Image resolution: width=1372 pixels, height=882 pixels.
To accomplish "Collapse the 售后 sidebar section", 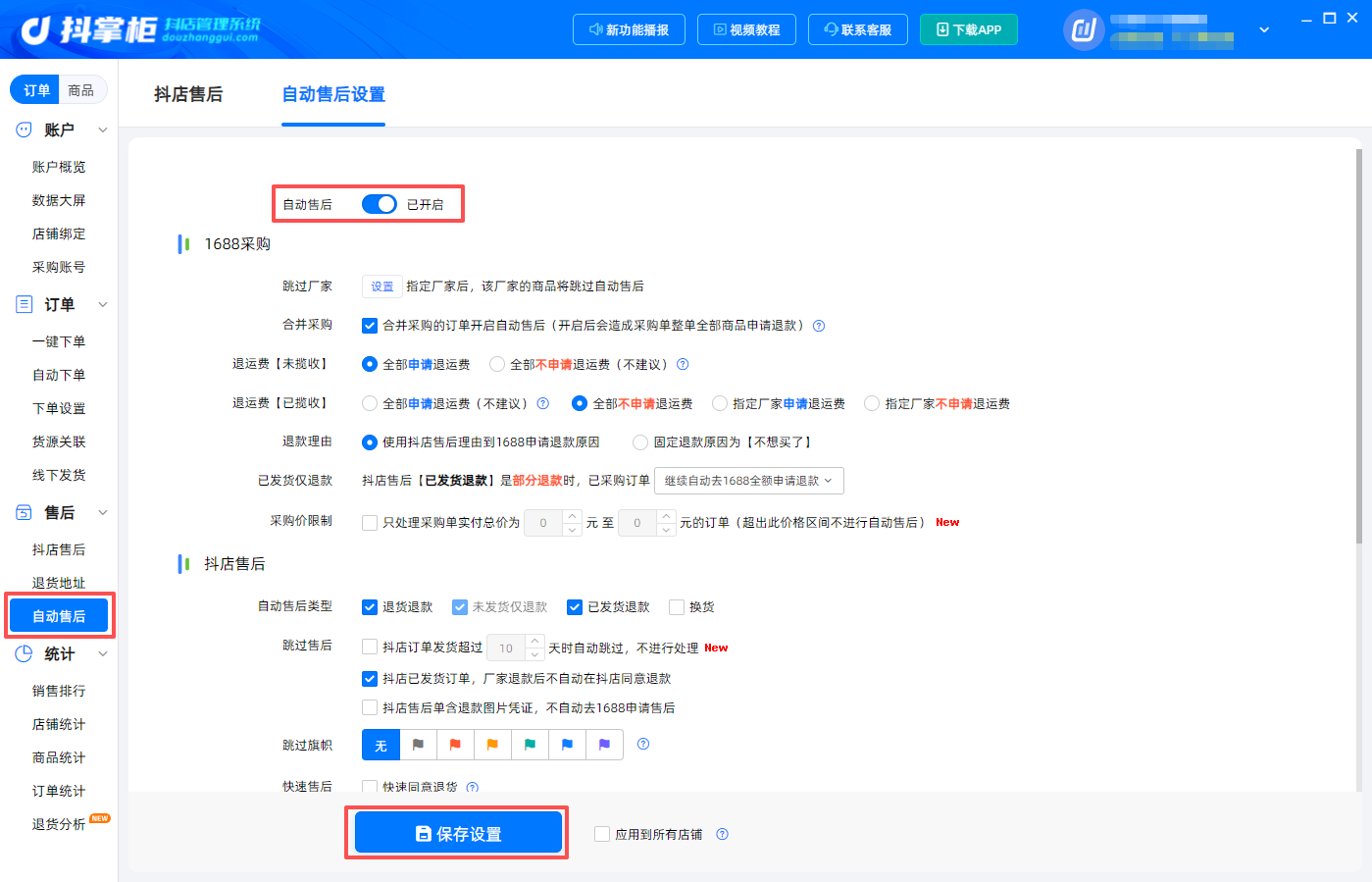I will click(x=103, y=512).
